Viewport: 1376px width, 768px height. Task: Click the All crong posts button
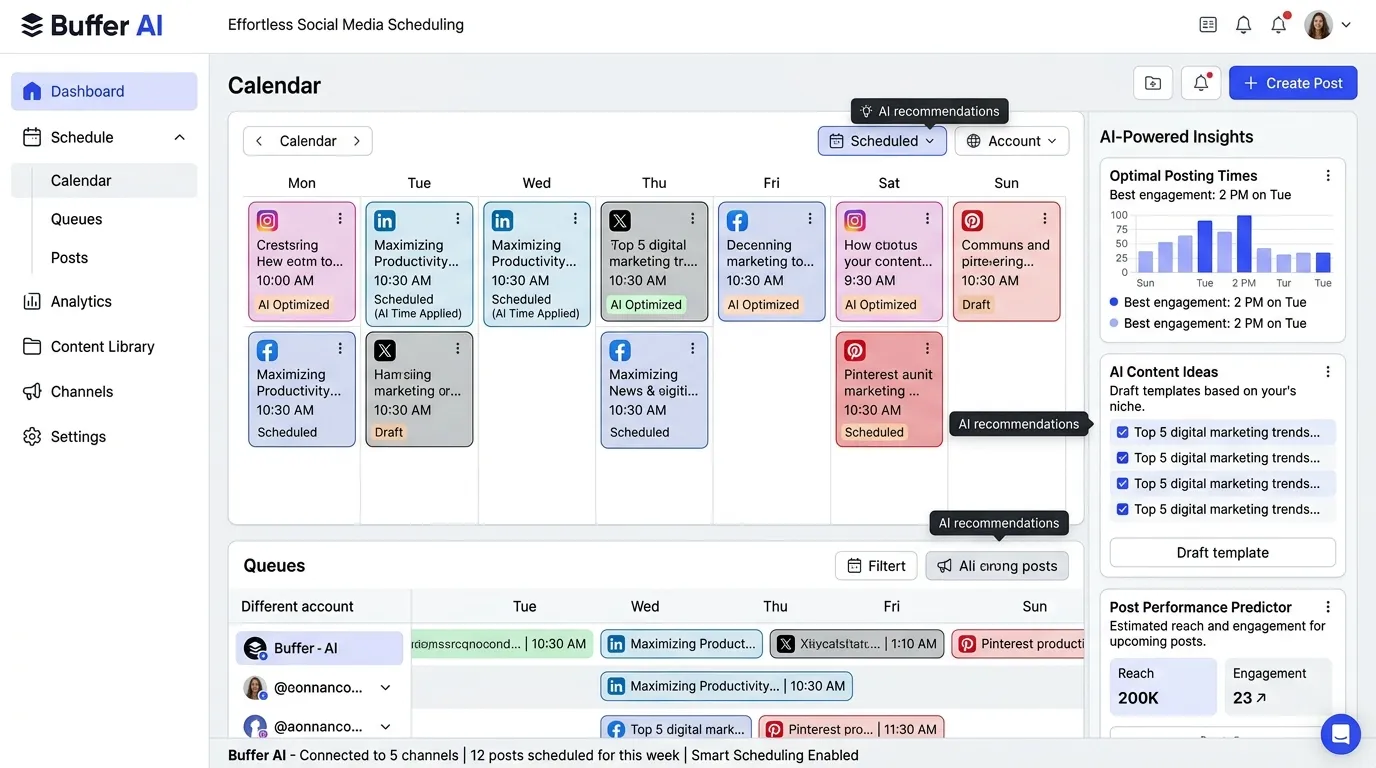(x=997, y=566)
